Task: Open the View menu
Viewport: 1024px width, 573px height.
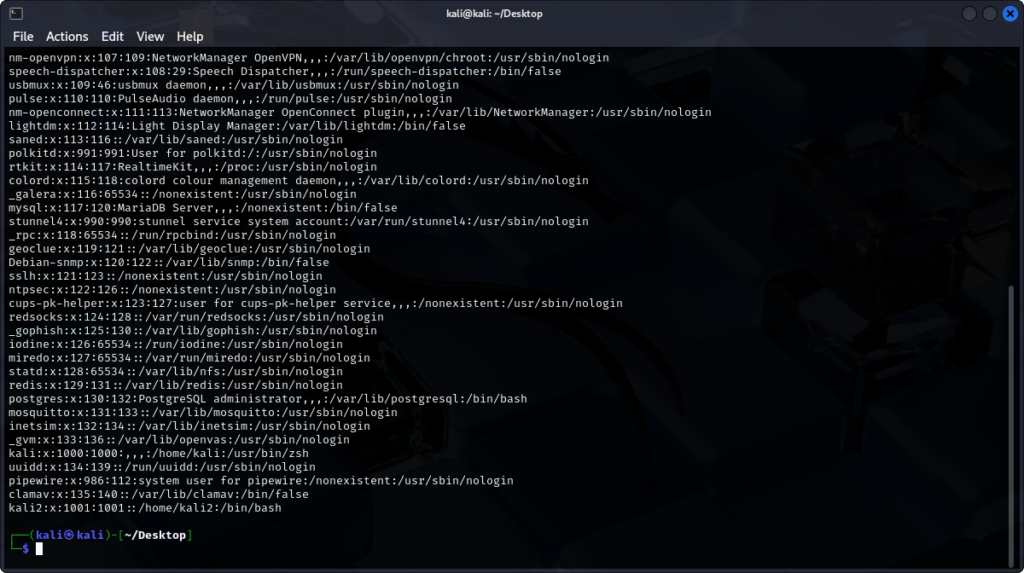Action: point(150,36)
